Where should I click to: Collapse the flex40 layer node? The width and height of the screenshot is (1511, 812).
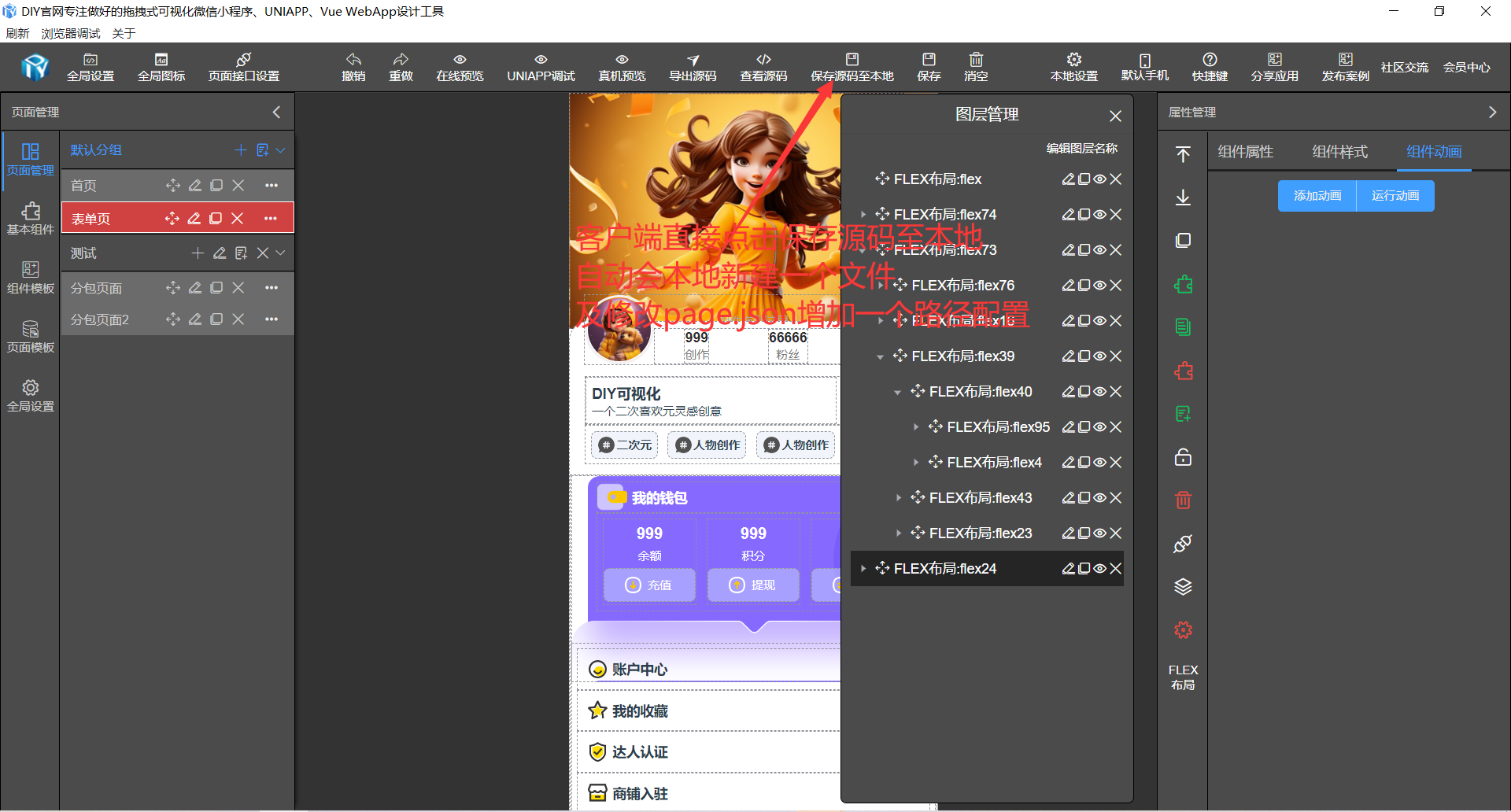[898, 392]
